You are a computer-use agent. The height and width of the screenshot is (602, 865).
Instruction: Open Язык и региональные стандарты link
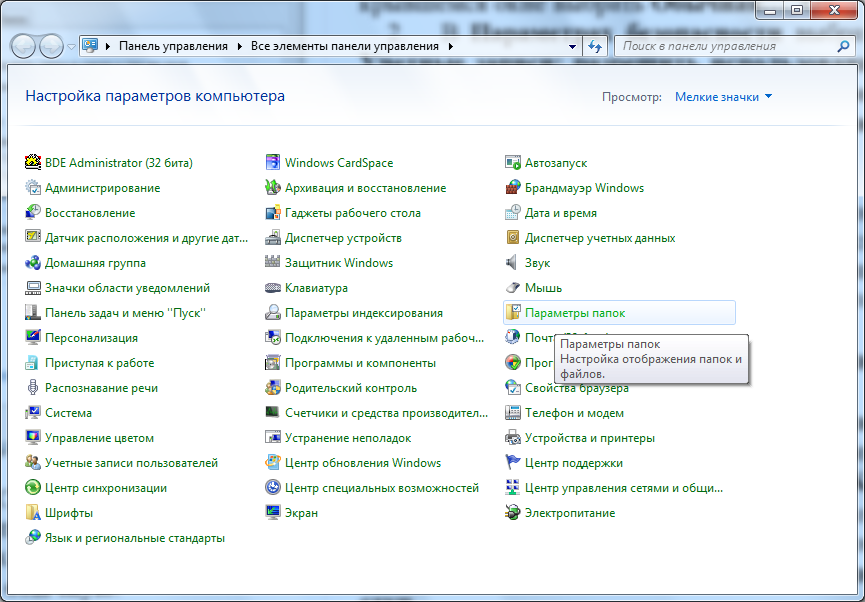point(135,538)
